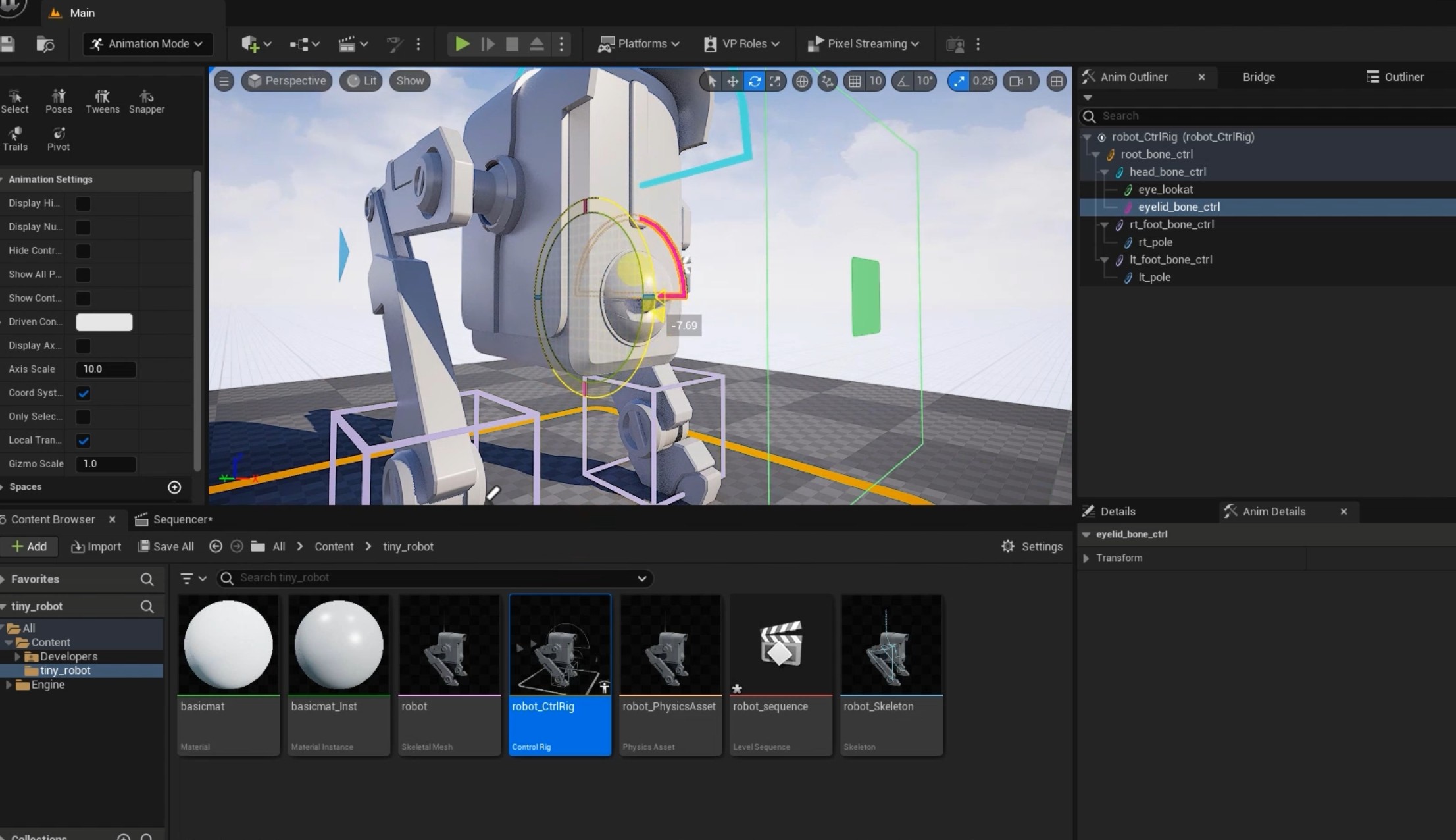
Task: Click the Driven Controls white color swatch
Action: click(x=104, y=322)
